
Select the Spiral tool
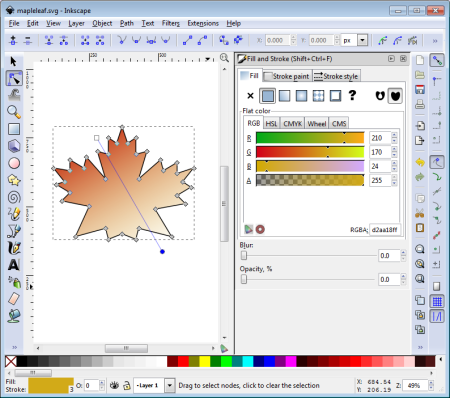point(14,197)
